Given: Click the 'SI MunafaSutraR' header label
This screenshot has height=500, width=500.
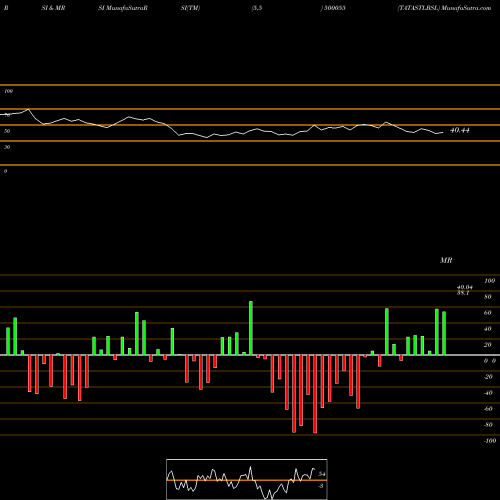Looking at the screenshot, I should [x=123, y=8].
